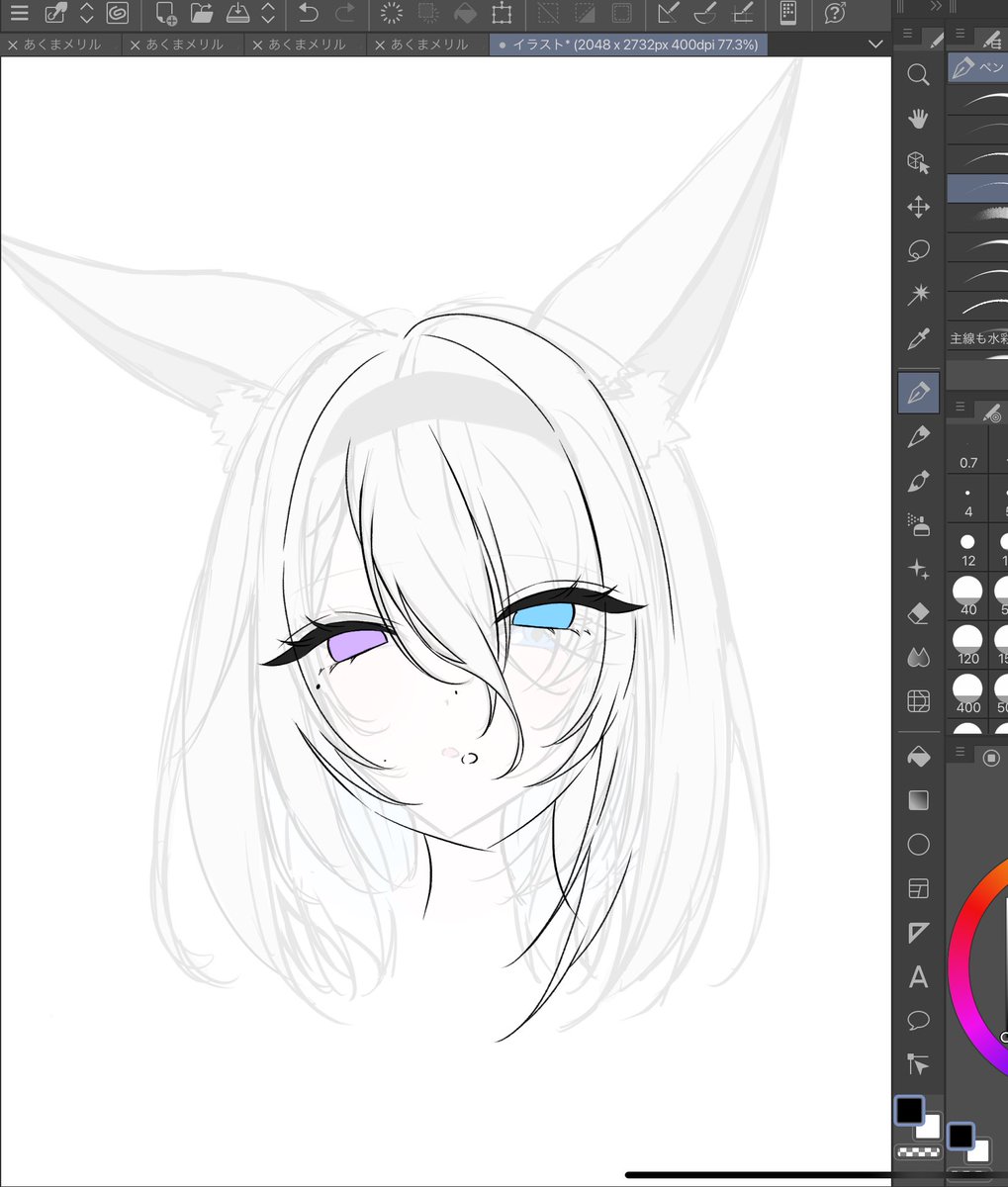The image size is (1008, 1187).
Task: Open the help question mark icon
Action: coord(835,14)
